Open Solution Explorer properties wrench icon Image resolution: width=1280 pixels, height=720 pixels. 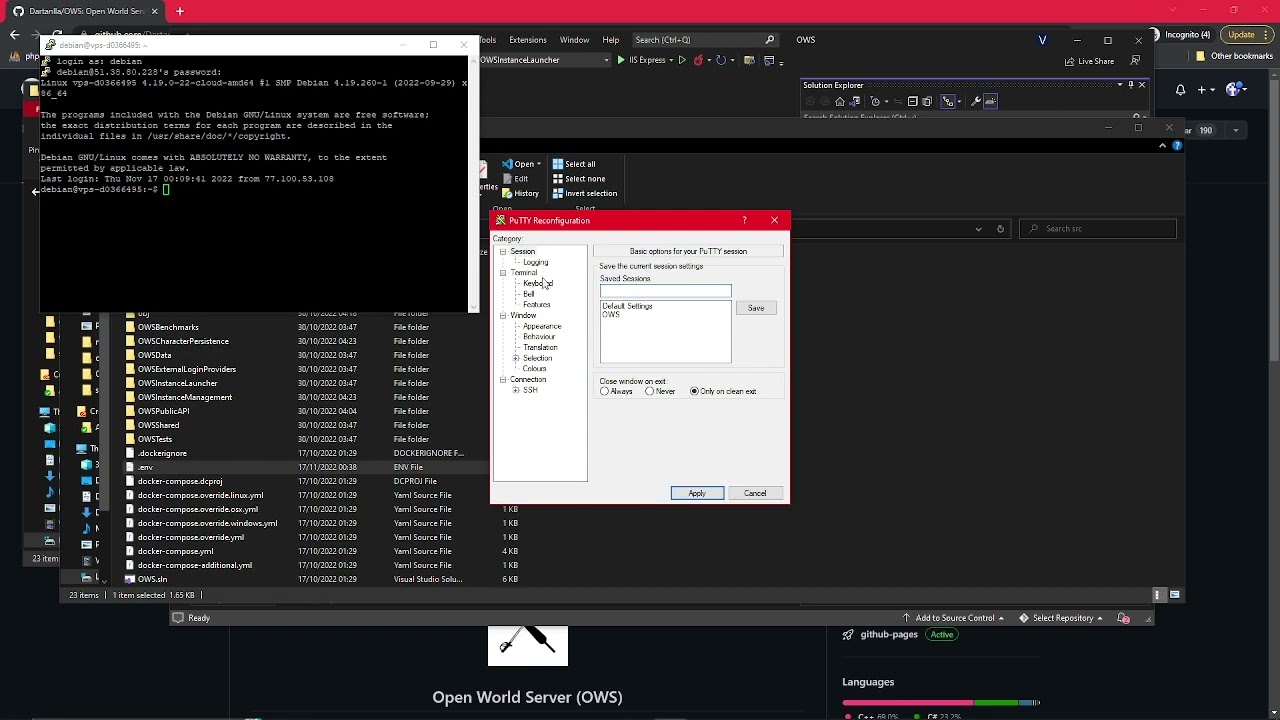click(x=975, y=101)
